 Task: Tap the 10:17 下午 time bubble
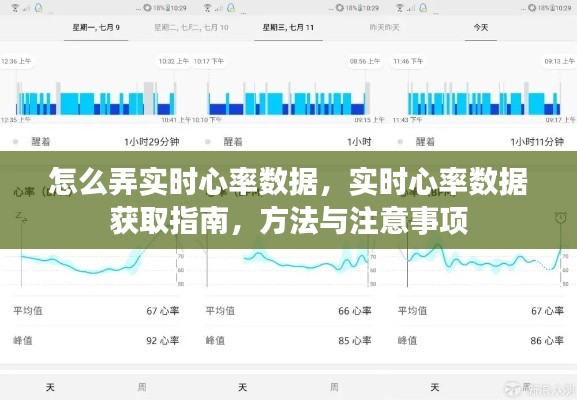pos(209,61)
